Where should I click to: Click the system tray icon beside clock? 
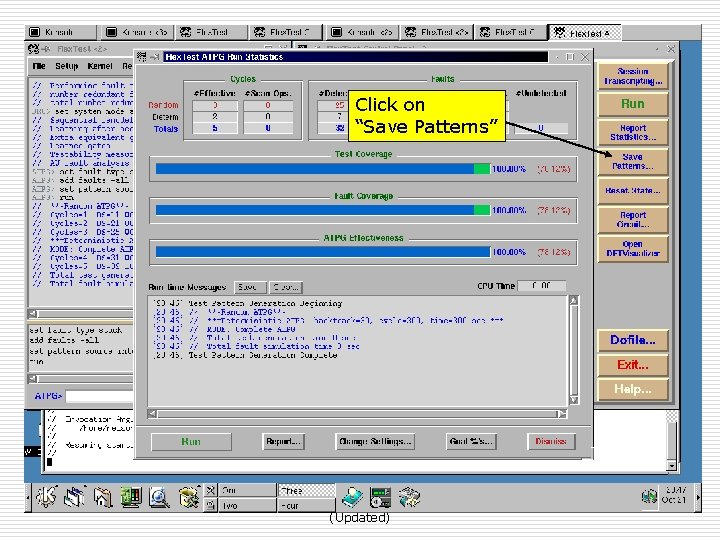coord(649,496)
